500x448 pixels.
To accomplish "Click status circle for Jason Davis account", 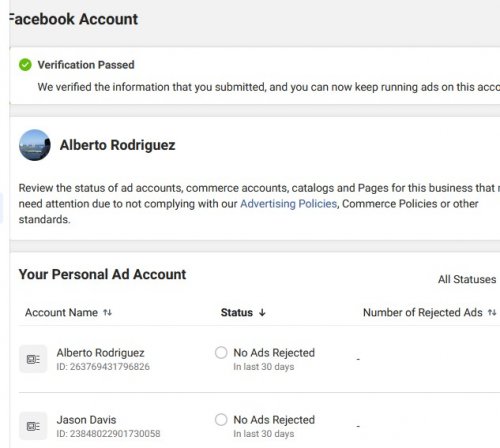I will coord(221,420).
